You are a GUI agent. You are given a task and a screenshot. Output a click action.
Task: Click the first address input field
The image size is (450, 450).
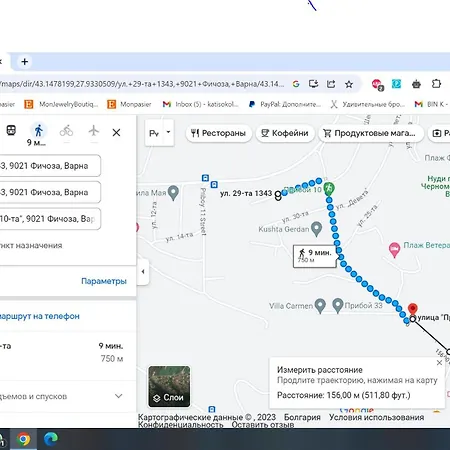(x=49, y=166)
